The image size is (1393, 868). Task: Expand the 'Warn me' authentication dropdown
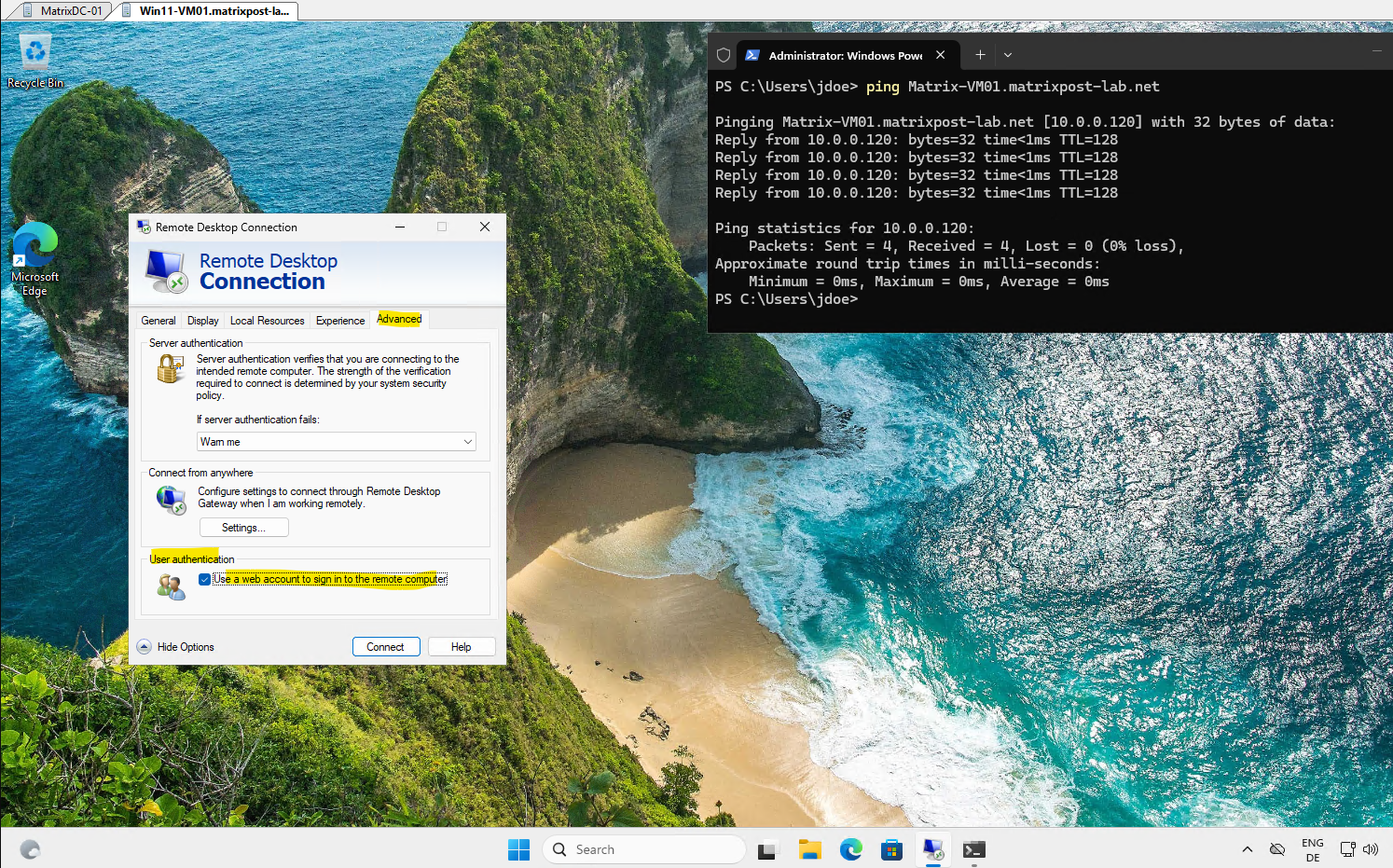pos(337,442)
